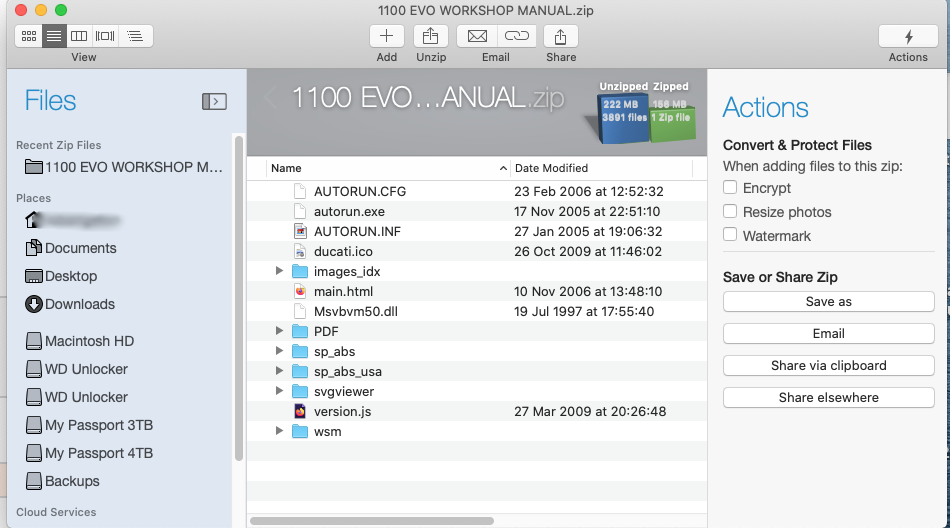Enable the Watermark checkbox
The width and height of the screenshot is (950, 528).
[x=730, y=235]
